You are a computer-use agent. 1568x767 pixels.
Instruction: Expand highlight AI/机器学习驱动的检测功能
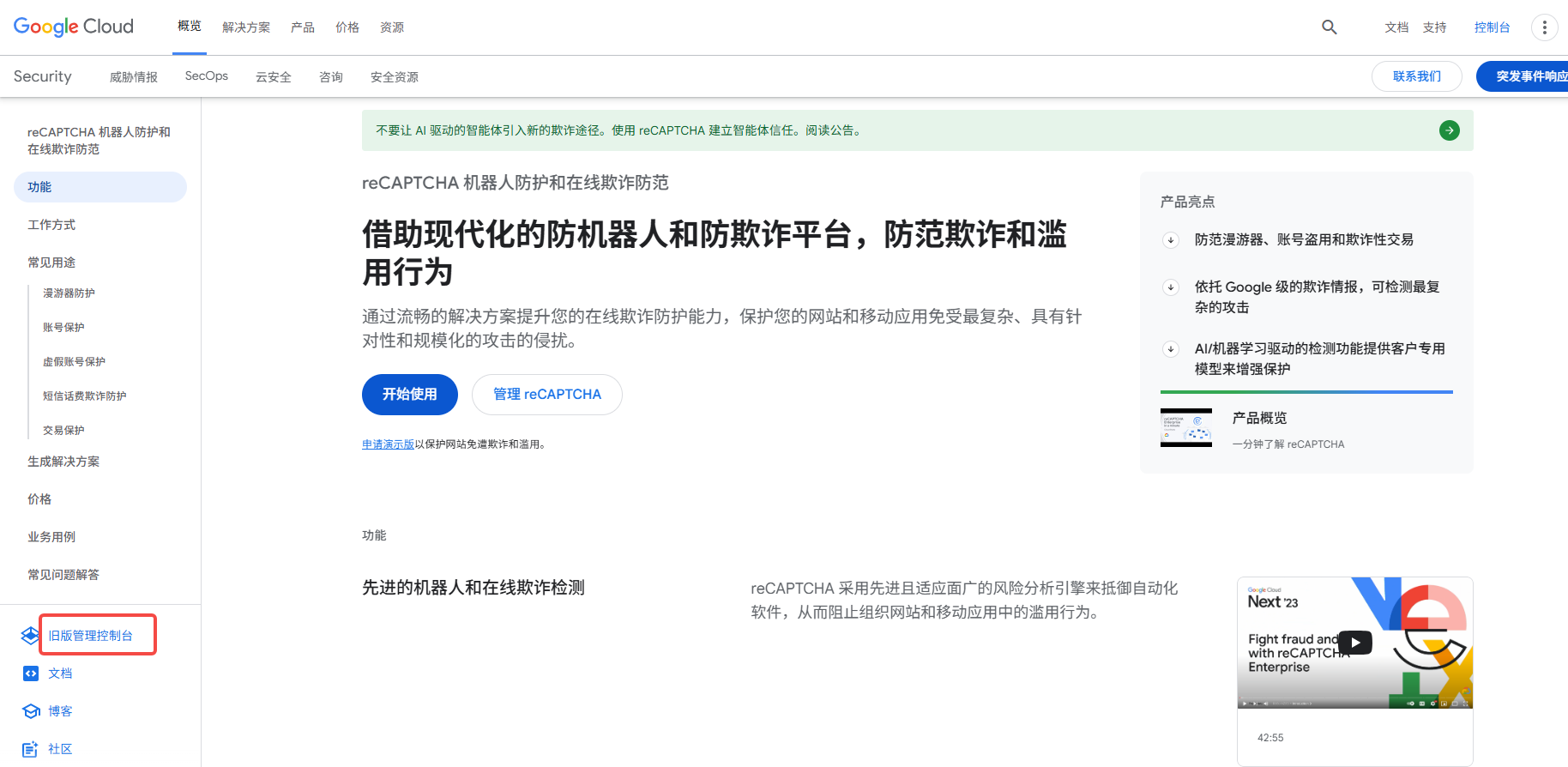tap(1171, 349)
